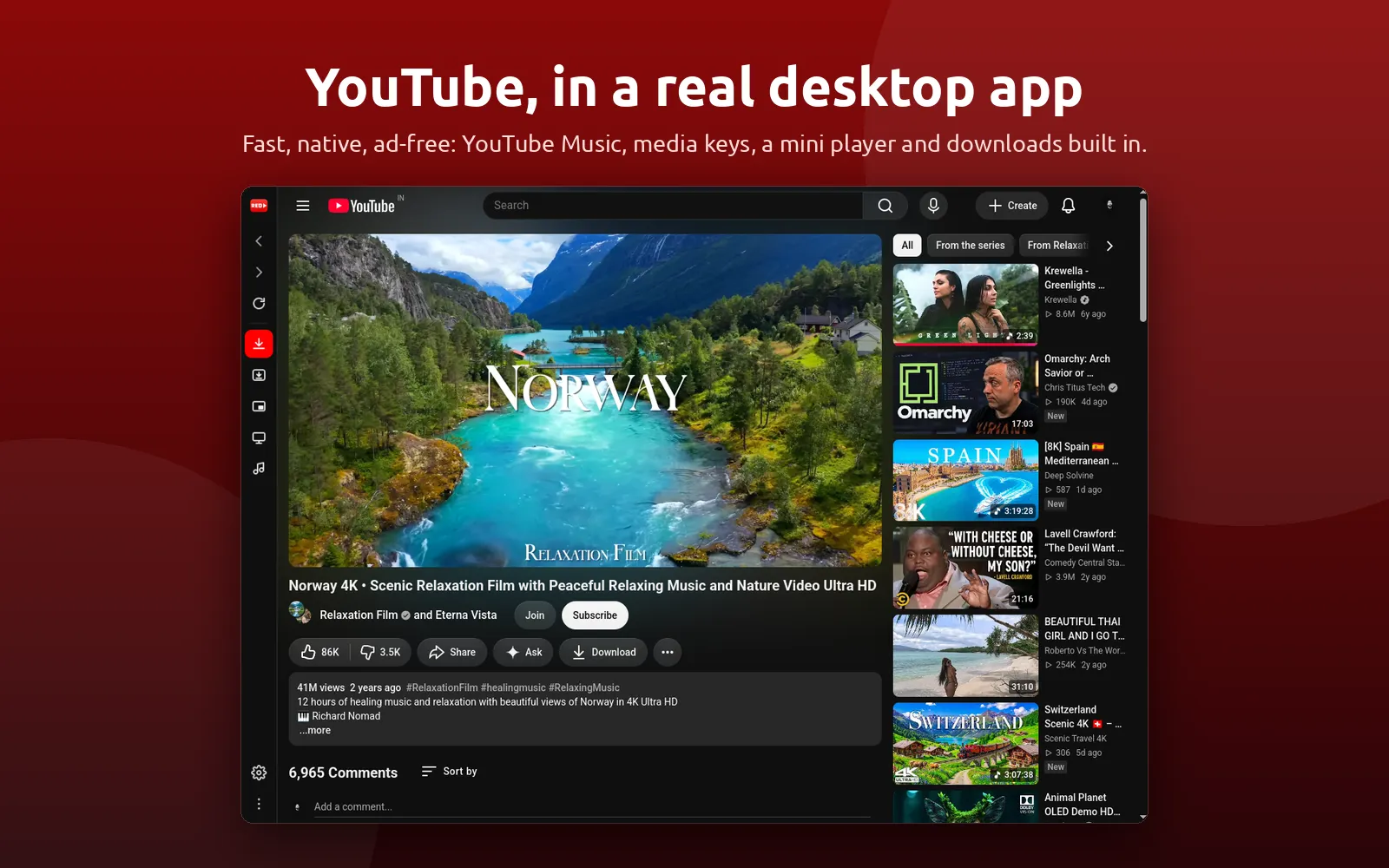Reload the page with the refresh icon
The height and width of the screenshot is (868, 1389).
click(x=259, y=304)
